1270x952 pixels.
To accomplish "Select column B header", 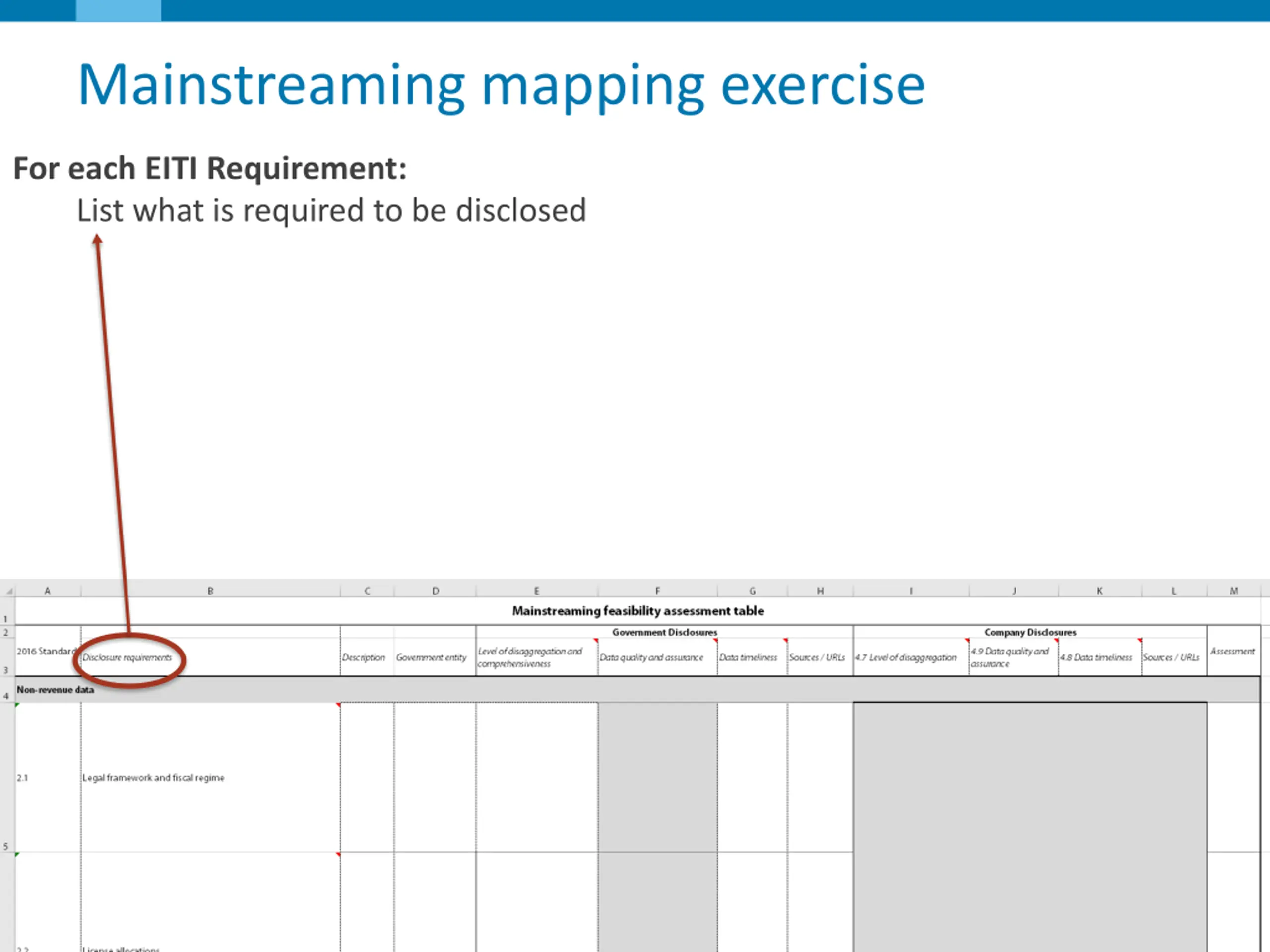I will (x=211, y=591).
